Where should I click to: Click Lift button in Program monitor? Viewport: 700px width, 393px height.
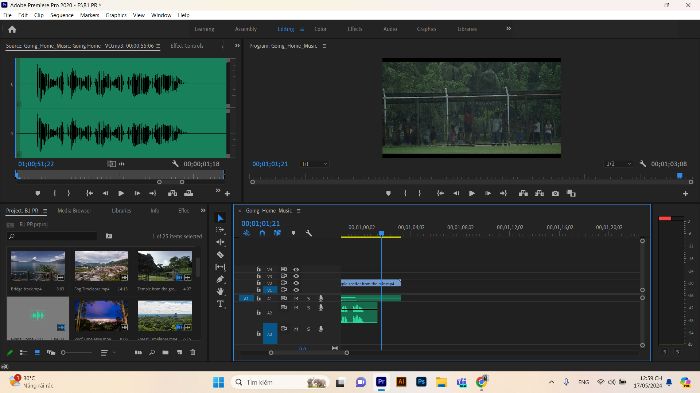tap(523, 193)
